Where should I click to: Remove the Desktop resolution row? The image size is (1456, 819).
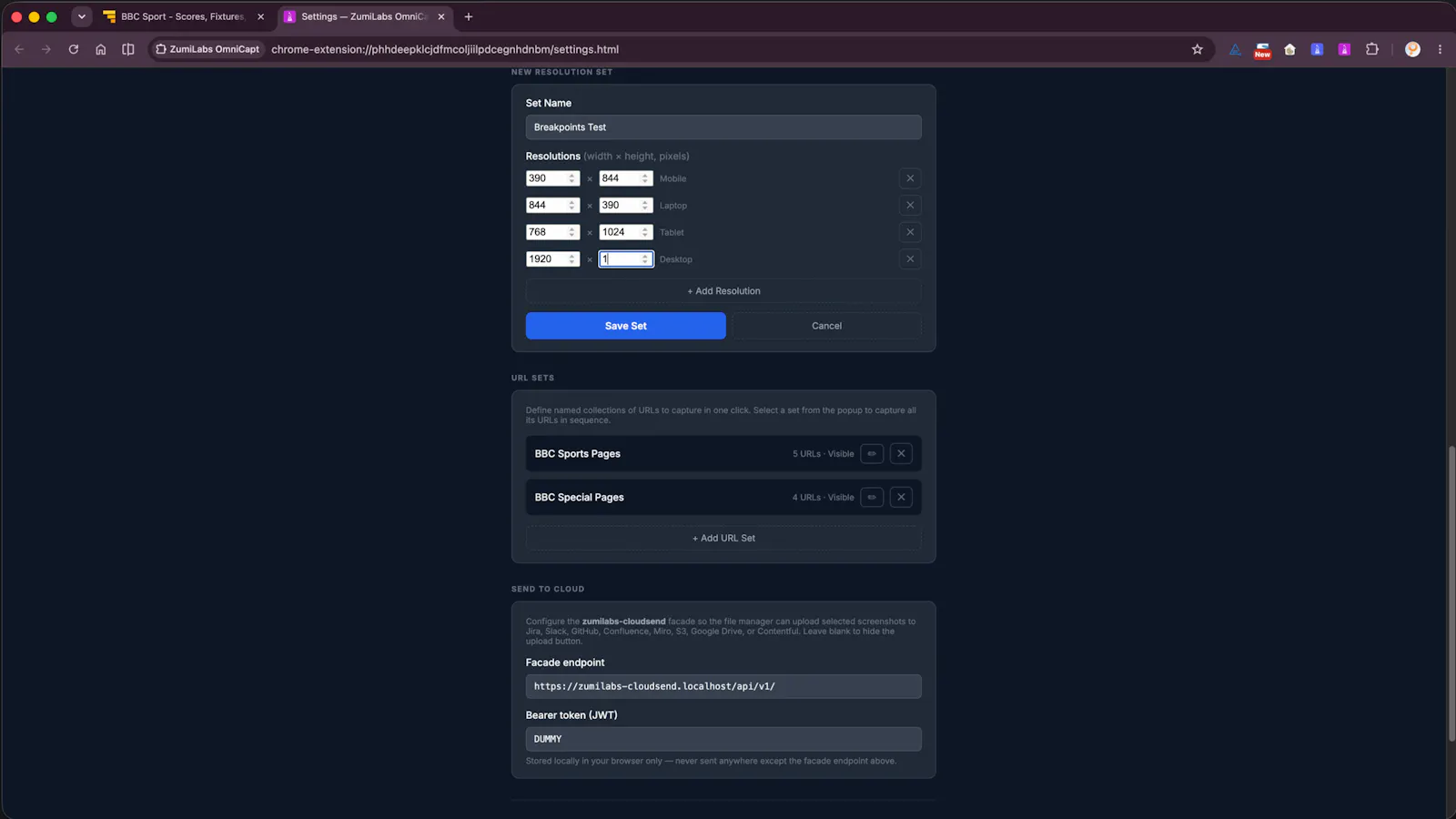(910, 259)
